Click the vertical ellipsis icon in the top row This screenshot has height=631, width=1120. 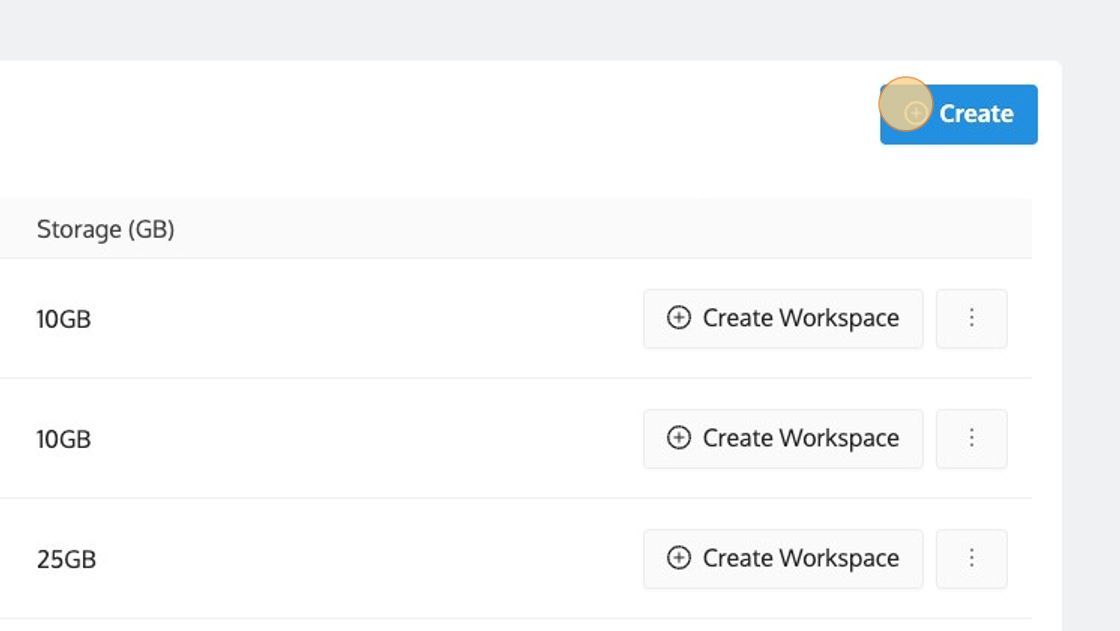pyautogui.click(x=971, y=317)
